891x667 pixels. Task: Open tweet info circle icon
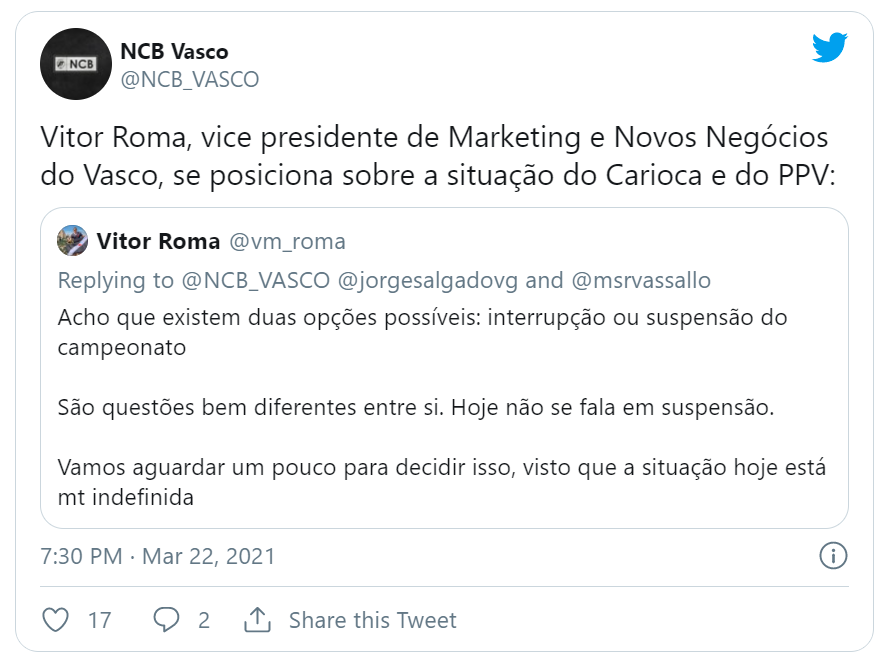[833, 556]
